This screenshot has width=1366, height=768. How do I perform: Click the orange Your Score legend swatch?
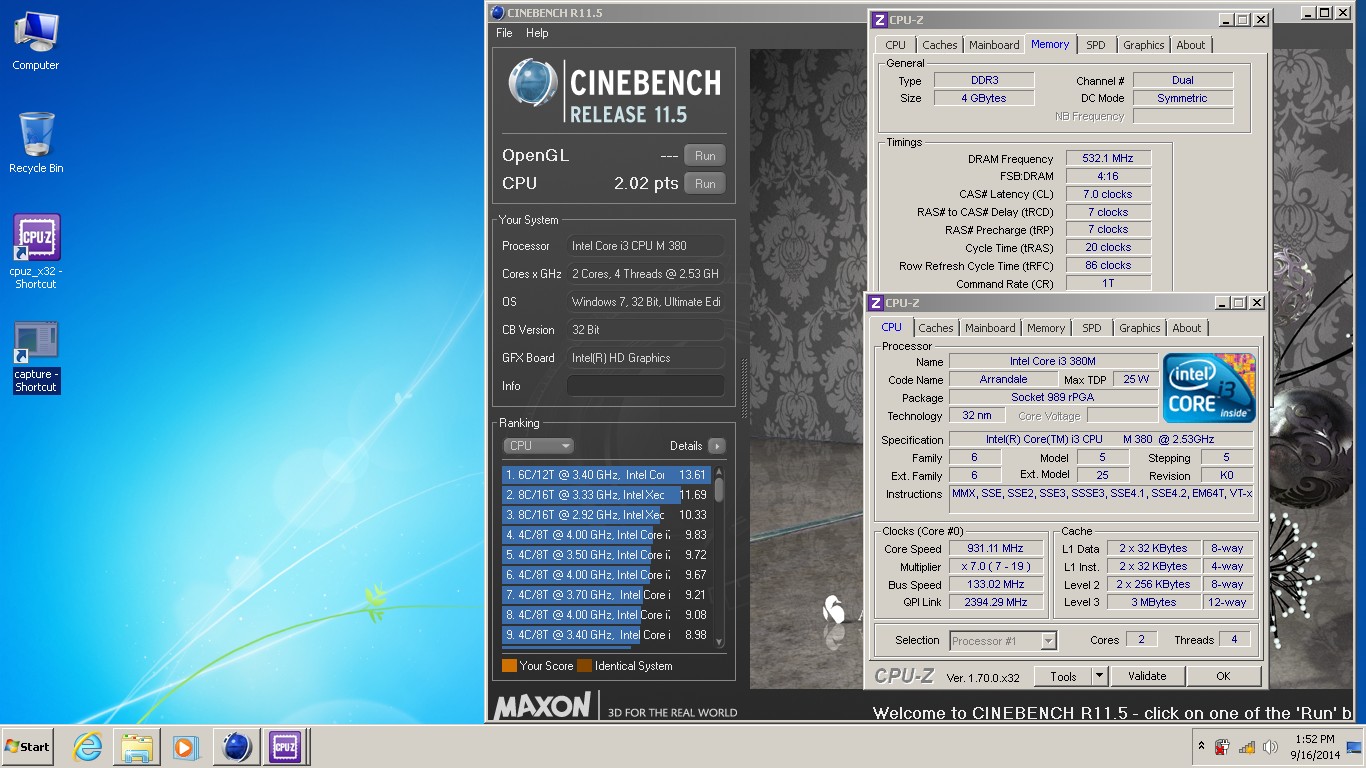pos(509,666)
